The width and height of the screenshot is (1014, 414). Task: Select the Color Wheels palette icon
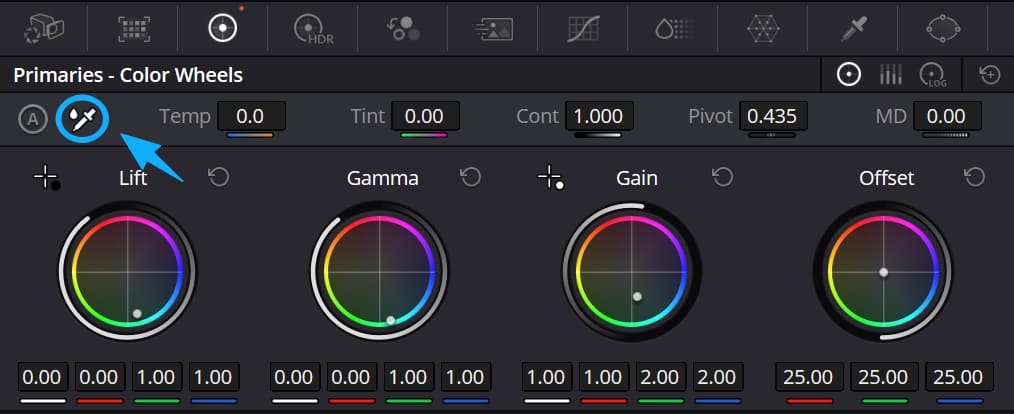point(222,28)
